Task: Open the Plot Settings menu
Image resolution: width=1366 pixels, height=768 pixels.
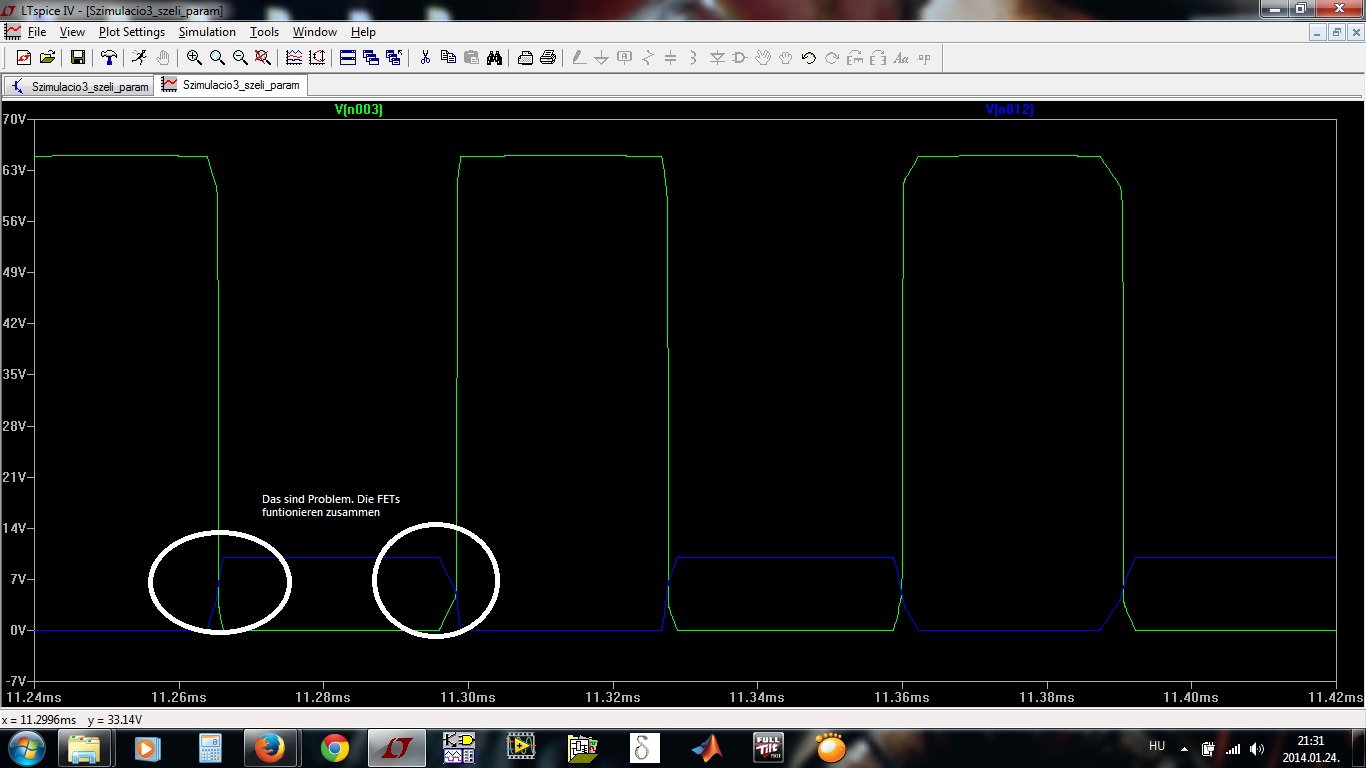Action: tap(131, 32)
